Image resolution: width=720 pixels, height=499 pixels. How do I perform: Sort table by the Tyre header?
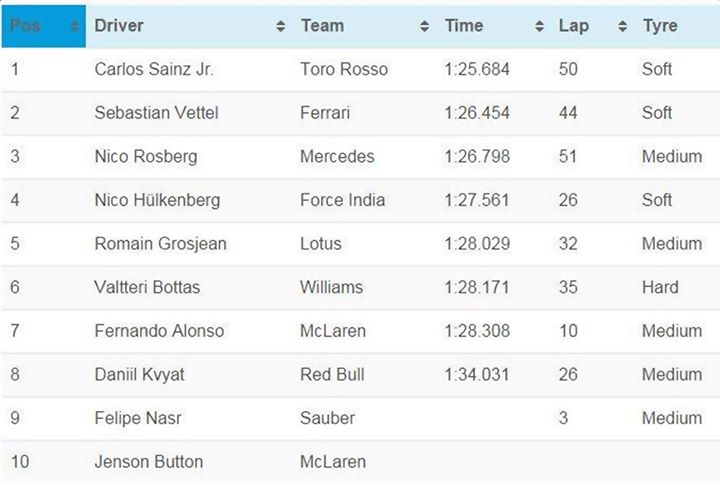pos(659,26)
